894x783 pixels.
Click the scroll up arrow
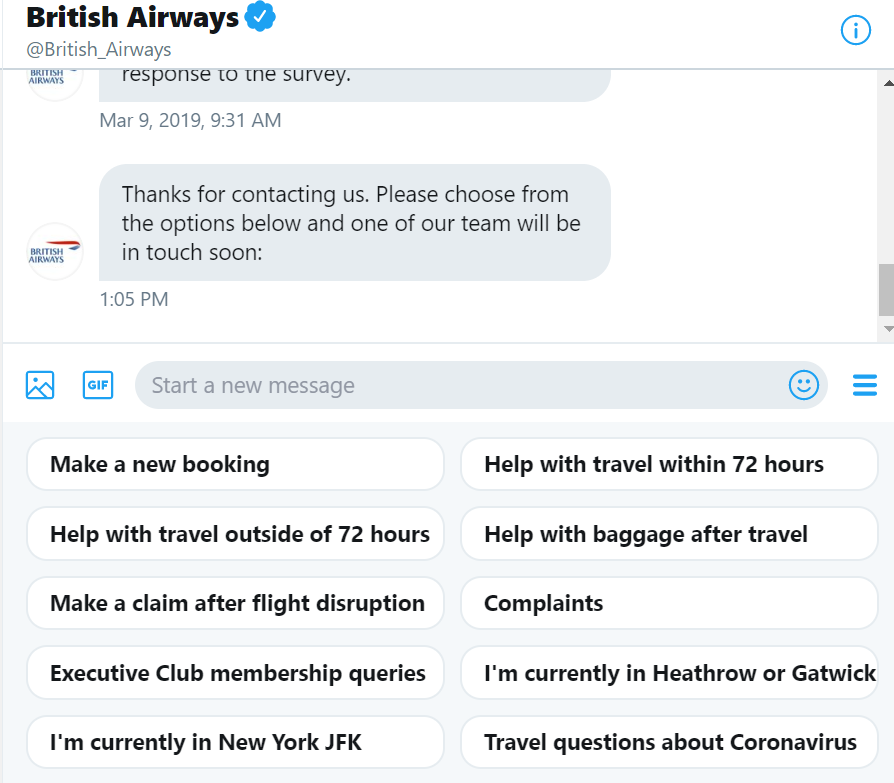[888, 83]
